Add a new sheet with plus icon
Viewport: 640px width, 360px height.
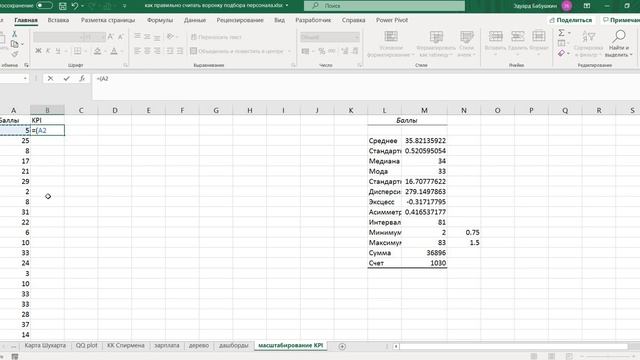tap(342, 347)
